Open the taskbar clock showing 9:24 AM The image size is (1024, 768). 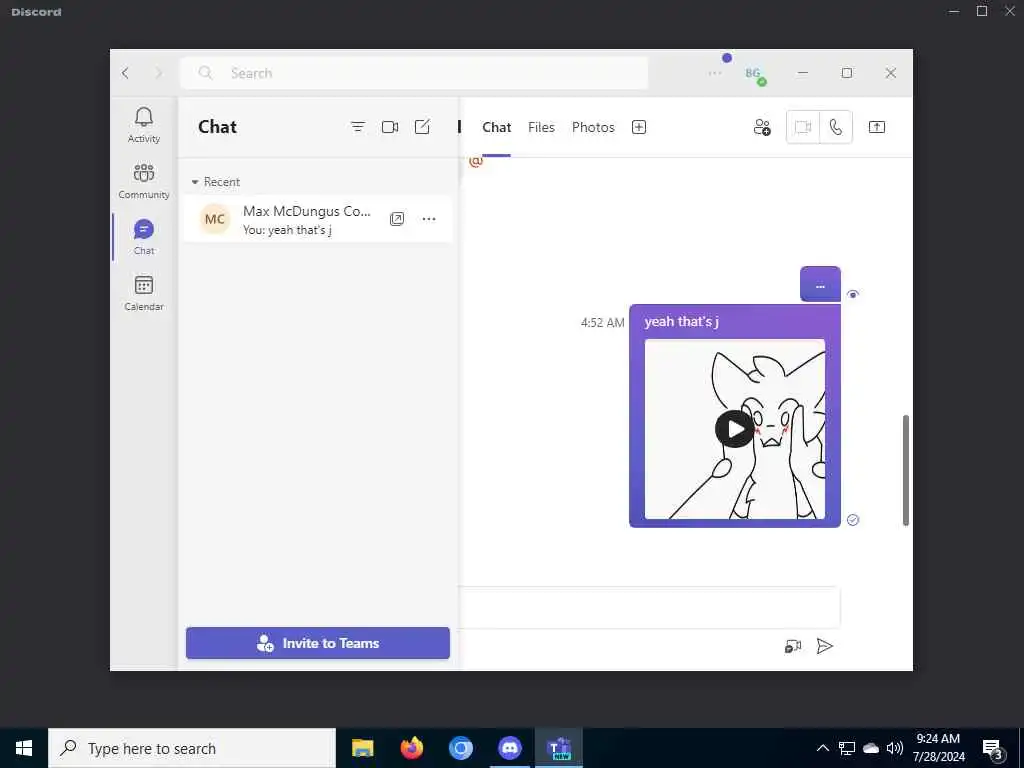[x=938, y=748]
